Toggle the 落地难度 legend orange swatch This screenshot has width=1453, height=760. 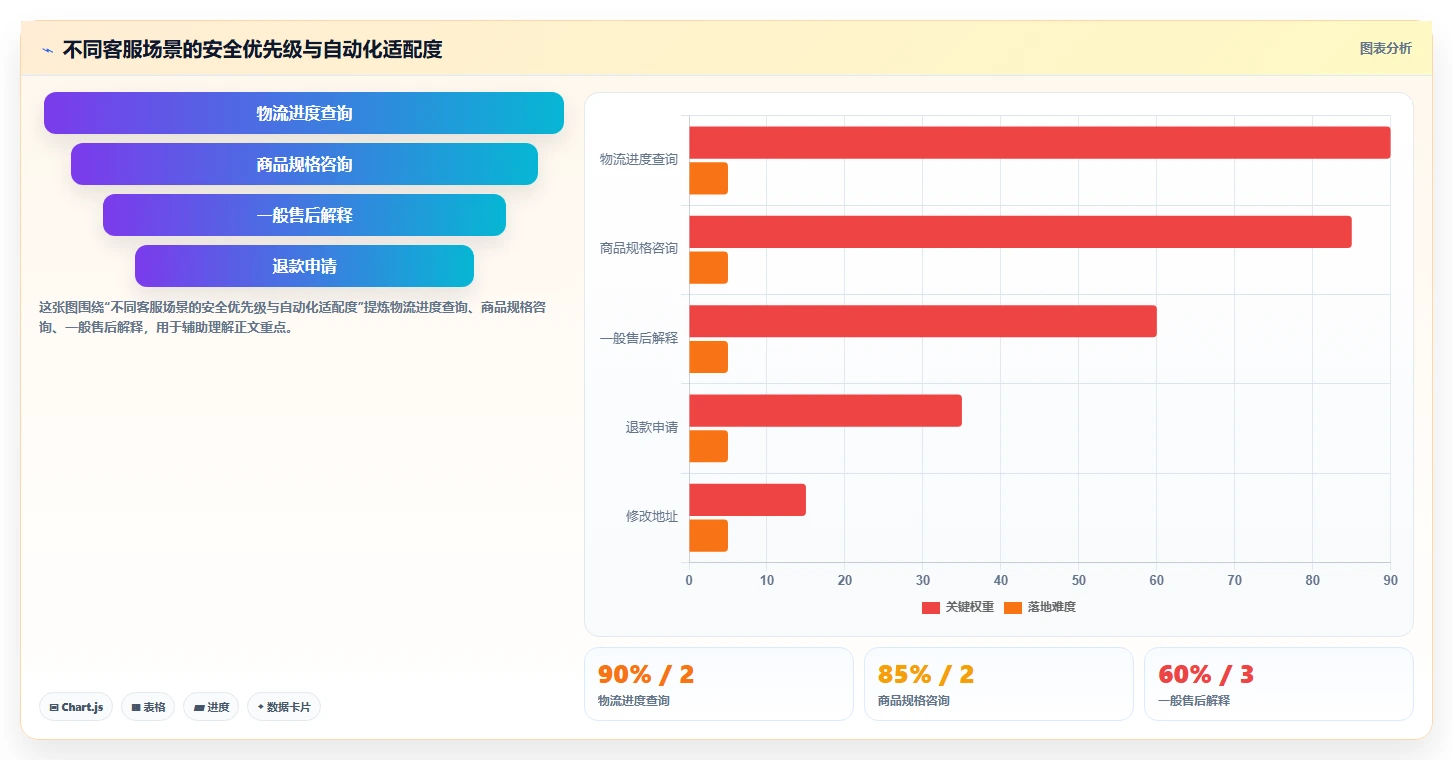pyautogui.click(x=1013, y=608)
